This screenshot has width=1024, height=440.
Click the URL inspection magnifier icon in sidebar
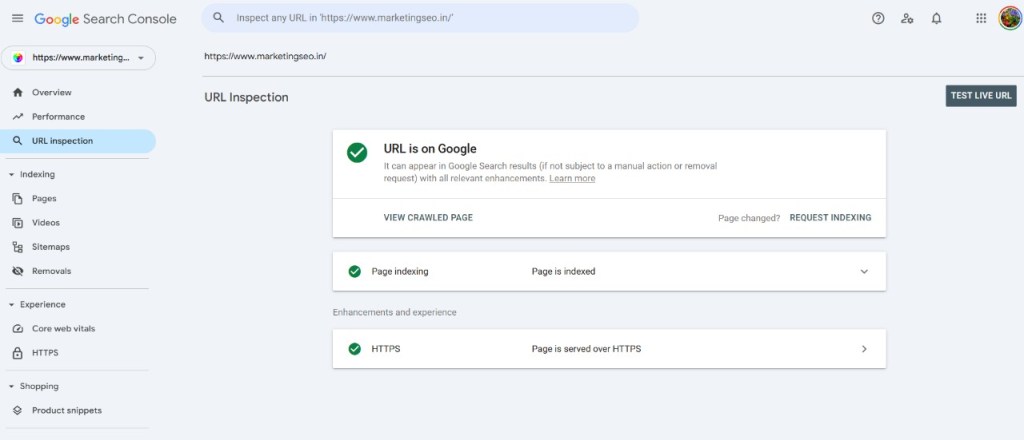(x=18, y=141)
